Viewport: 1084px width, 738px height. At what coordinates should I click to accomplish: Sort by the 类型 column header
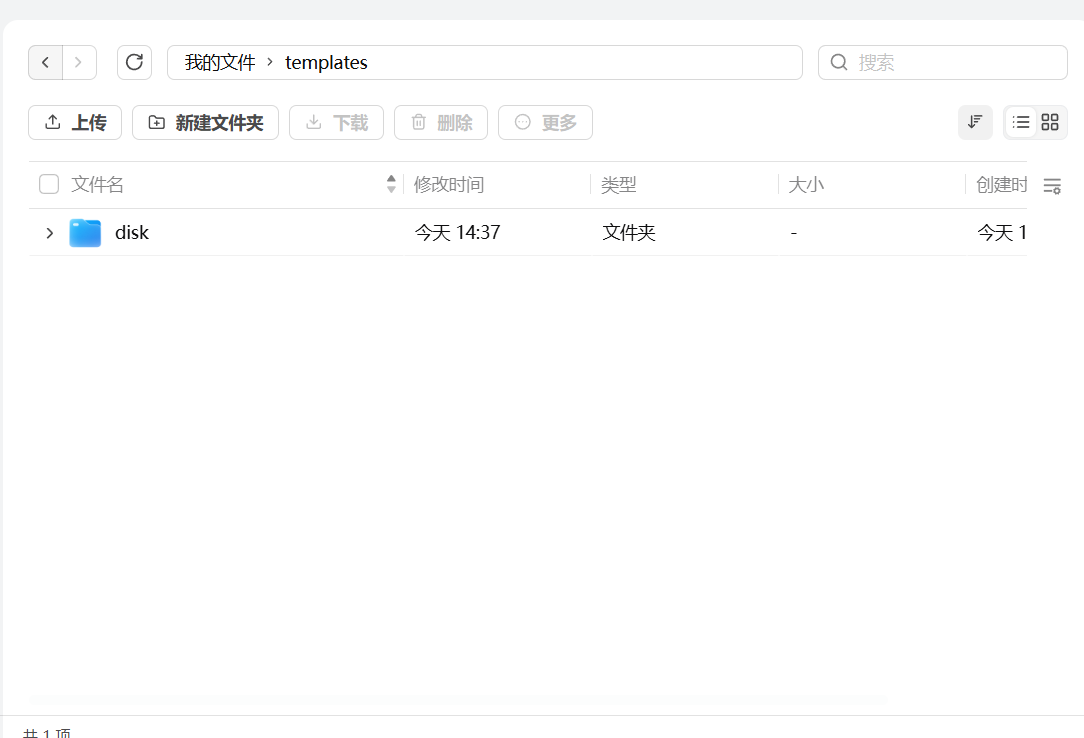[x=618, y=184]
